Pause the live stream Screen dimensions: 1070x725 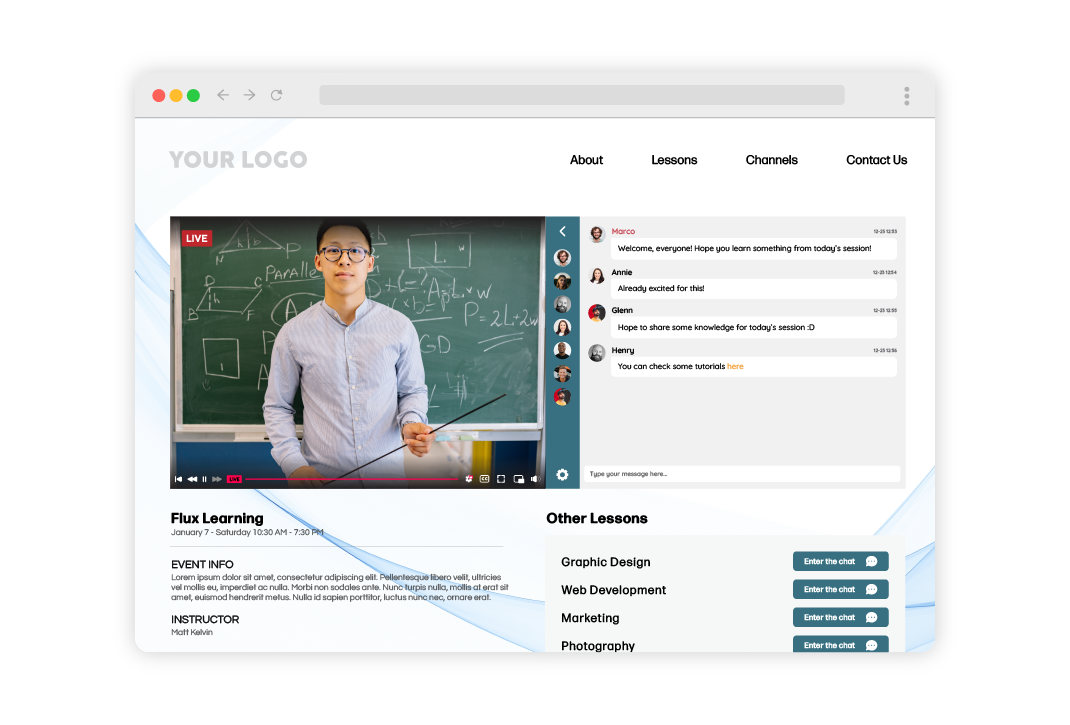205,479
